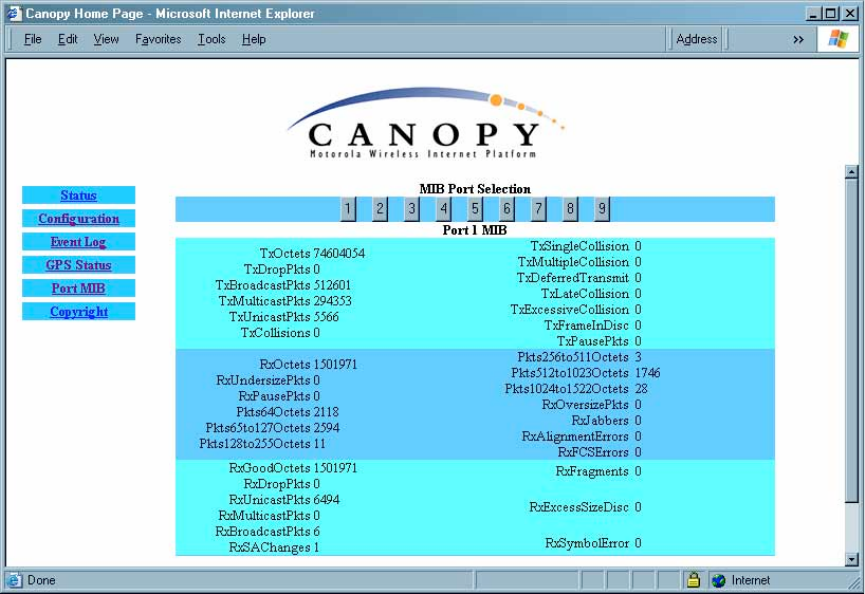Image resolution: width=865 pixels, height=594 pixels.
Task: Click the Port 1 MIB heading
Action: point(474,230)
